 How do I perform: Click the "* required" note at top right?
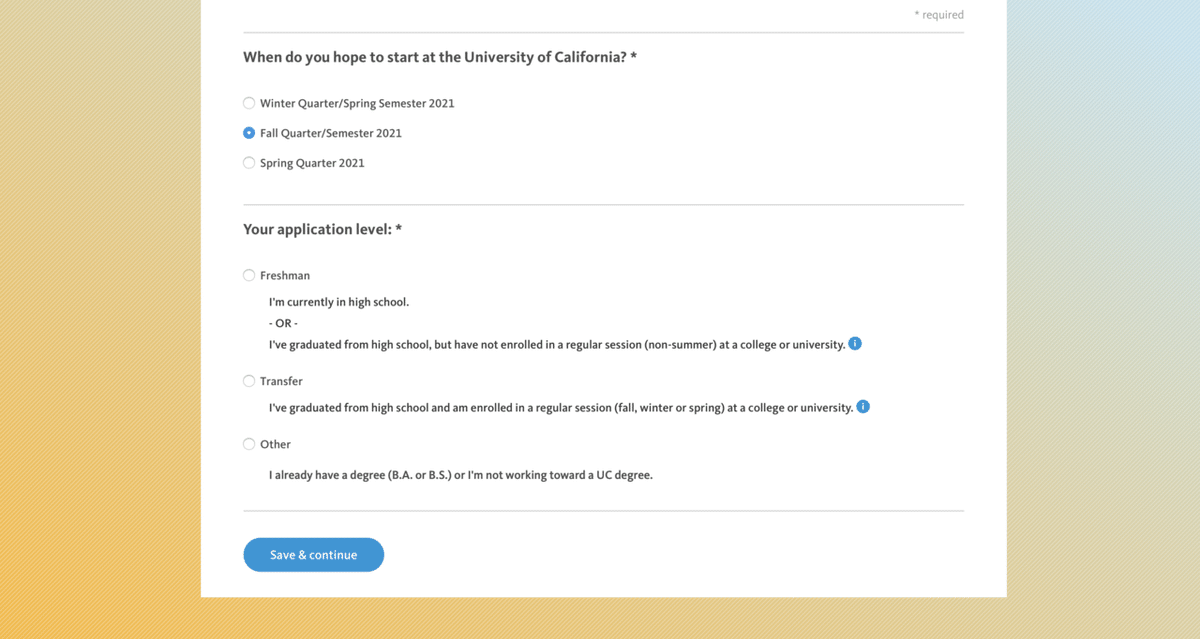point(939,15)
